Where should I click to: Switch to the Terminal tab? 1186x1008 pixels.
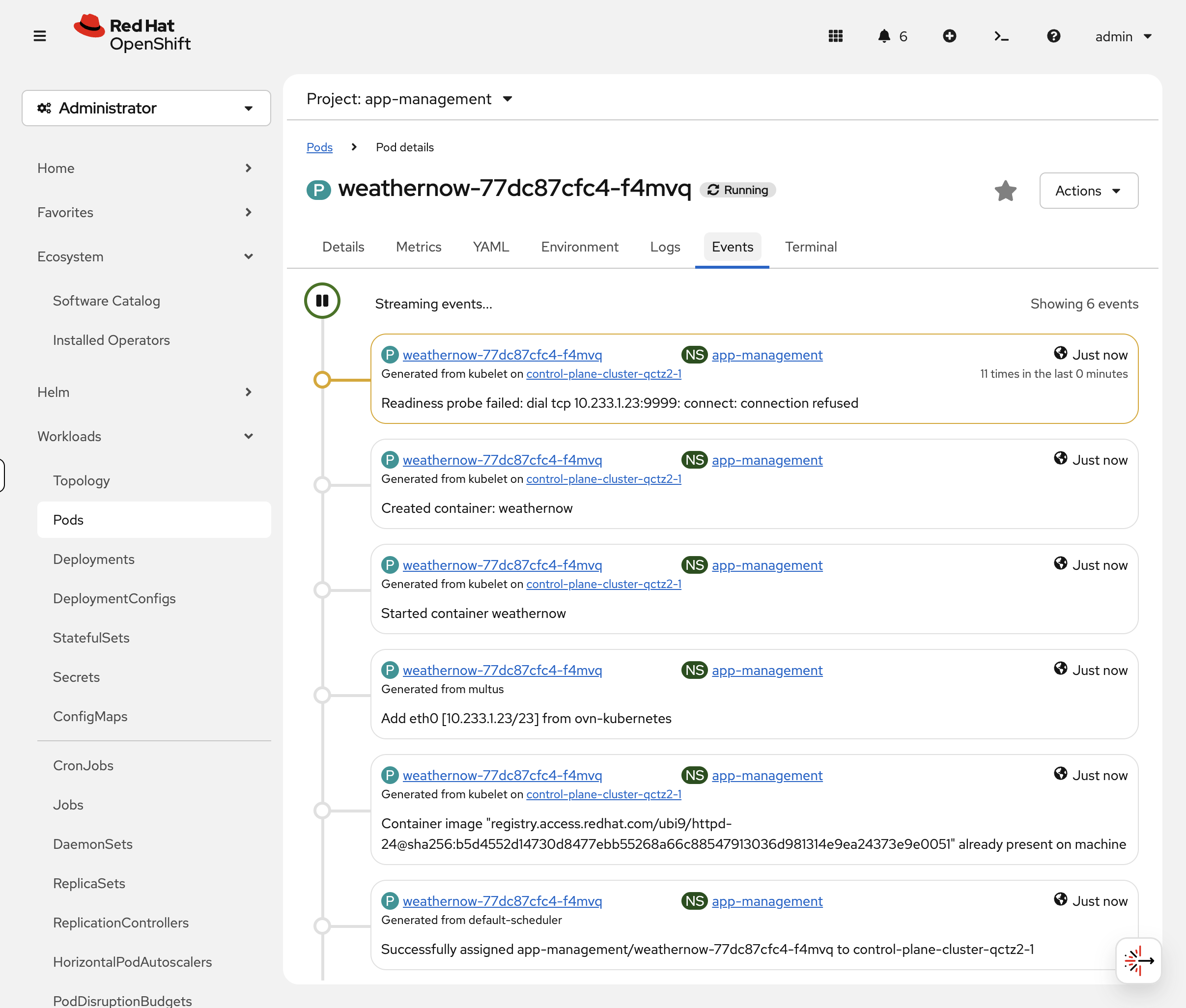[811, 247]
